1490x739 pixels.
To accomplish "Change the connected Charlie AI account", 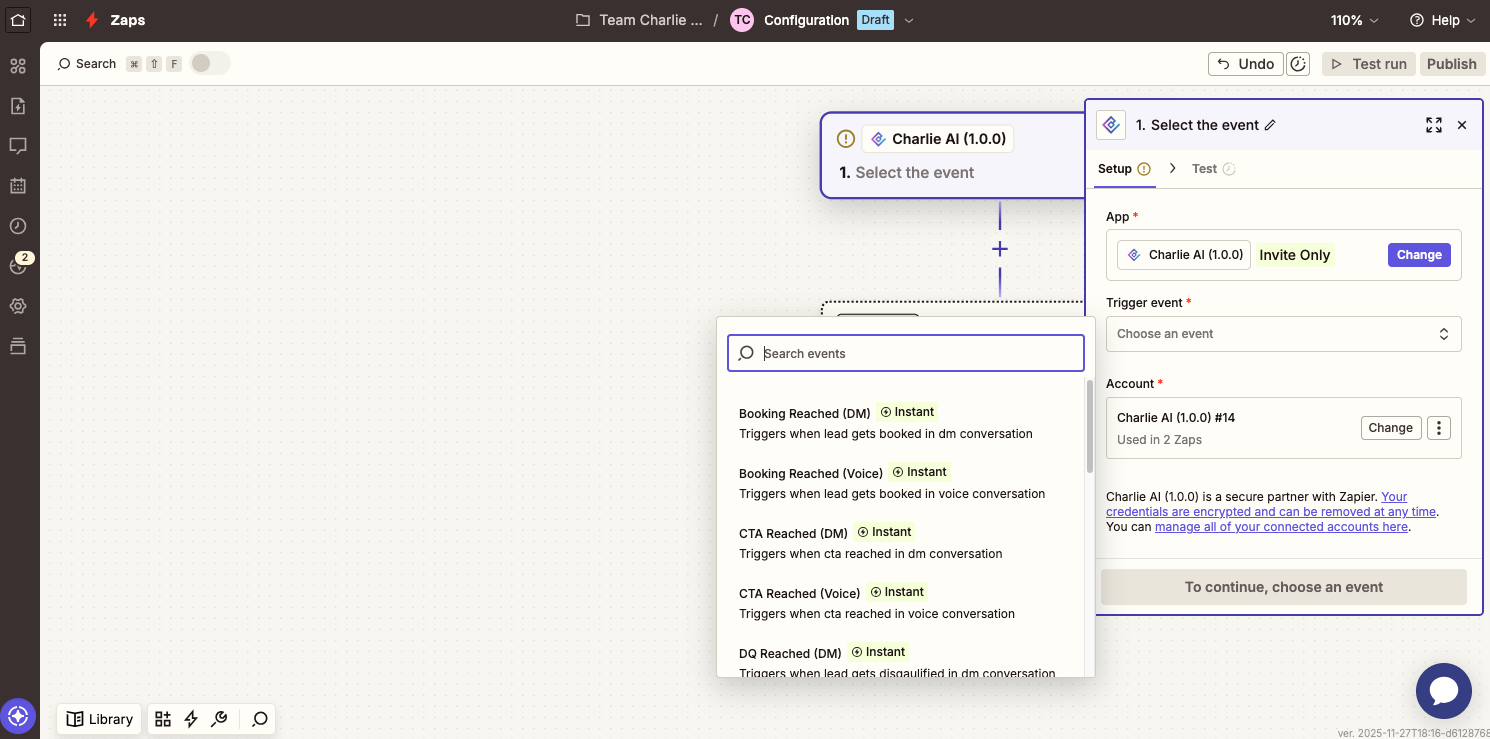I will [x=1390, y=428].
